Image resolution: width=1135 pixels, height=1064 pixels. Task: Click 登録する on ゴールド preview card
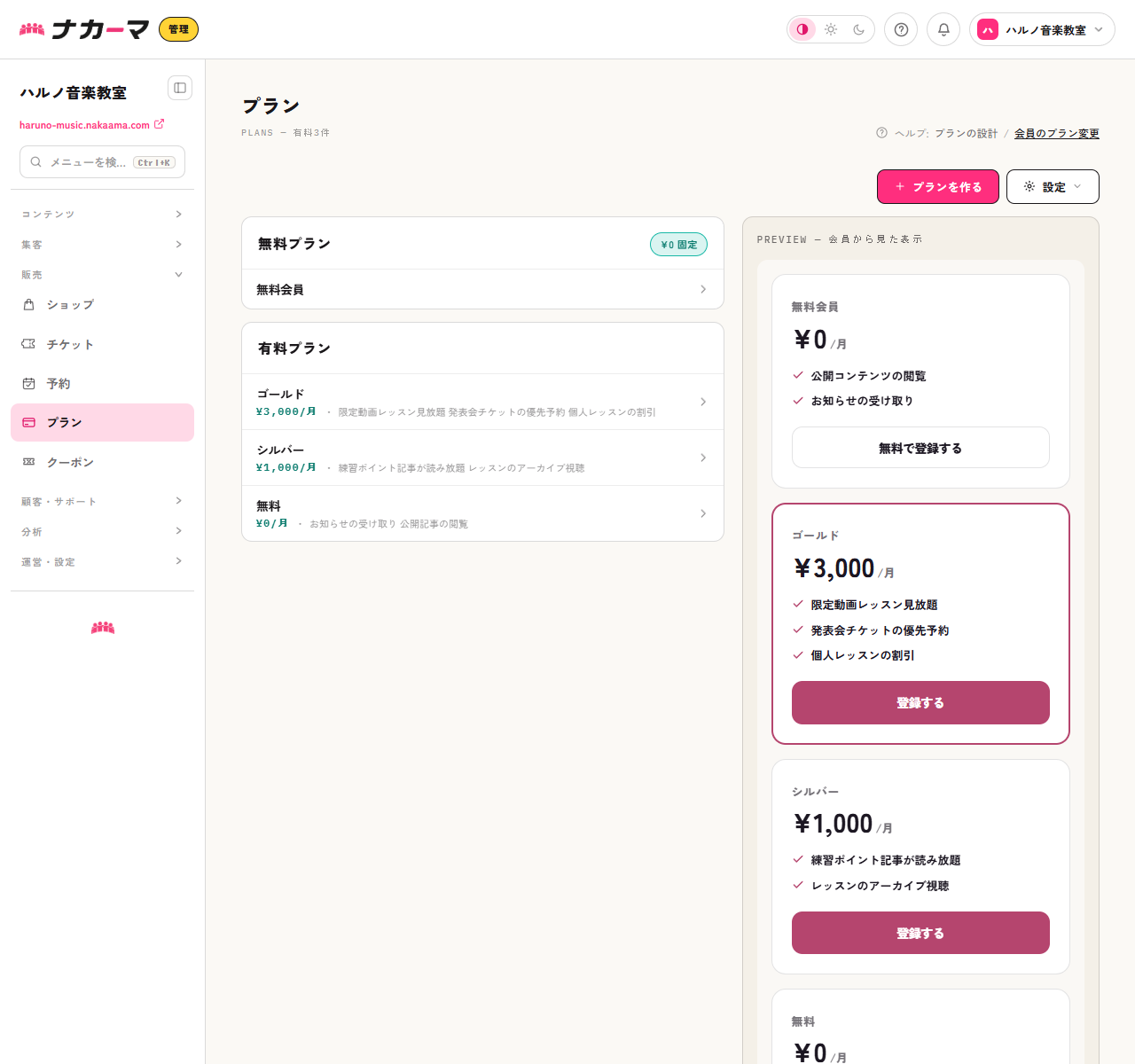(x=920, y=703)
